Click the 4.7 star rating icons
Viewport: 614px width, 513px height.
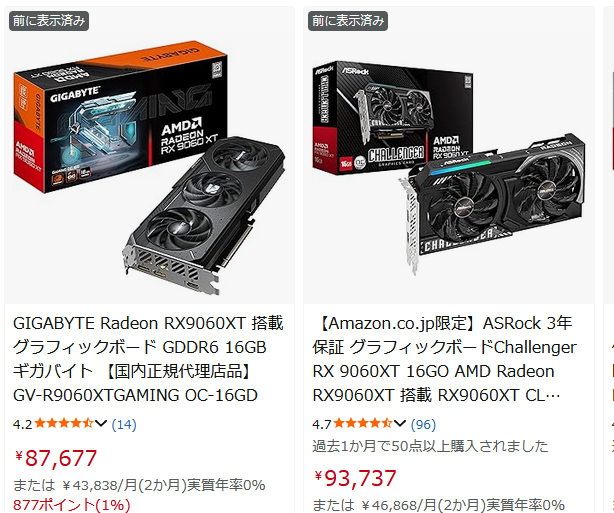[x=363, y=423]
